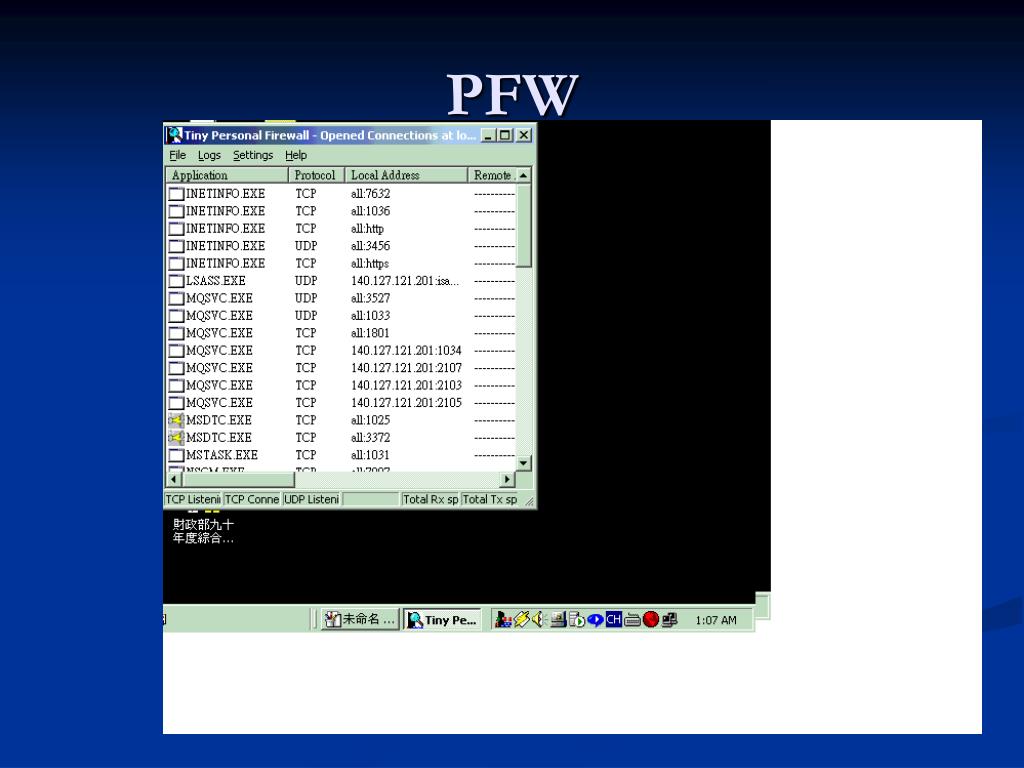Click the horizontal scrollbar thumb
This screenshot has width=1024, height=768.
pyautogui.click(x=238, y=479)
